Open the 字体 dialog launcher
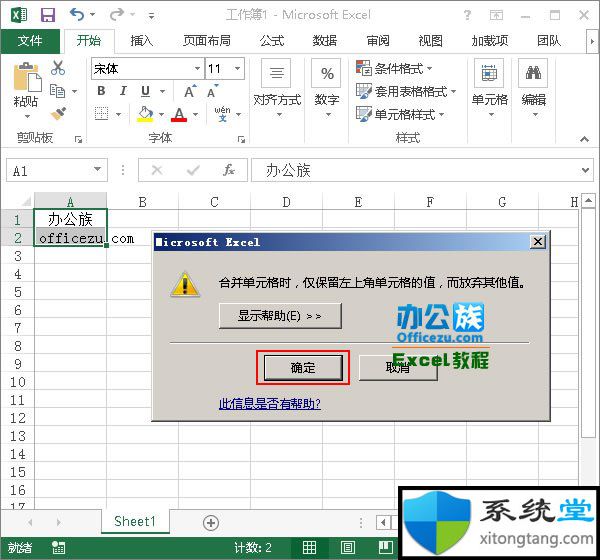This screenshot has width=600, height=560. [x=241, y=139]
